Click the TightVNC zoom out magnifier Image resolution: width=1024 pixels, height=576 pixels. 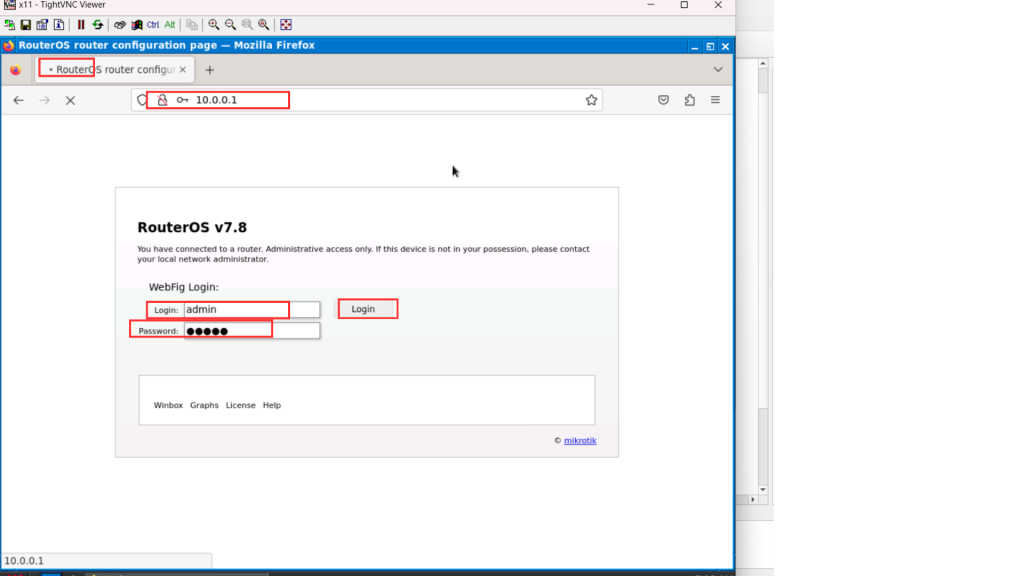(x=231, y=24)
